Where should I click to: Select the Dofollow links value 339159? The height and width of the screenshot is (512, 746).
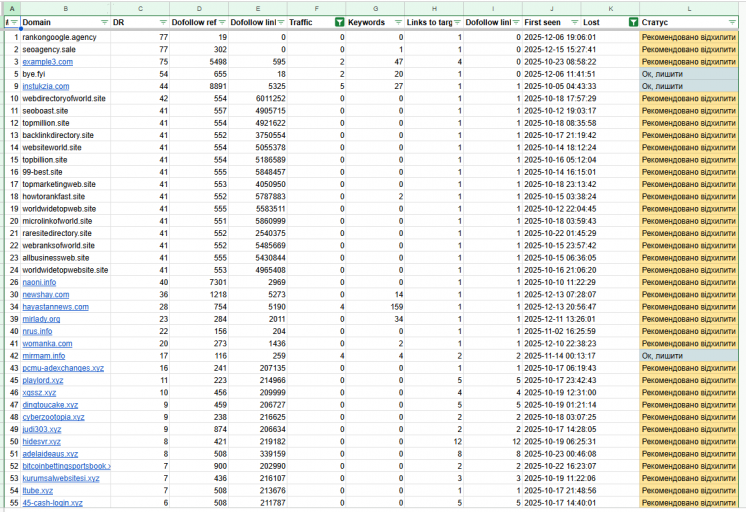pyautogui.click(x=257, y=454)
